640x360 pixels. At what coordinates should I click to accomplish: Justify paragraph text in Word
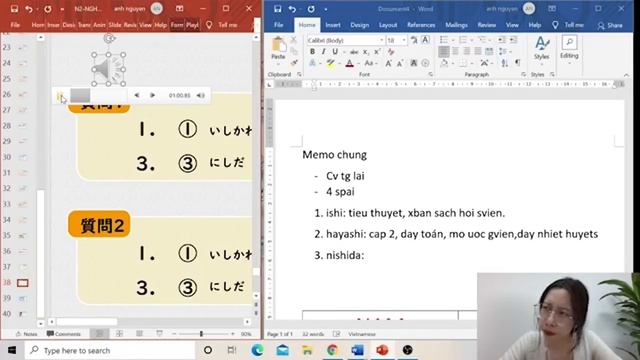478,52
